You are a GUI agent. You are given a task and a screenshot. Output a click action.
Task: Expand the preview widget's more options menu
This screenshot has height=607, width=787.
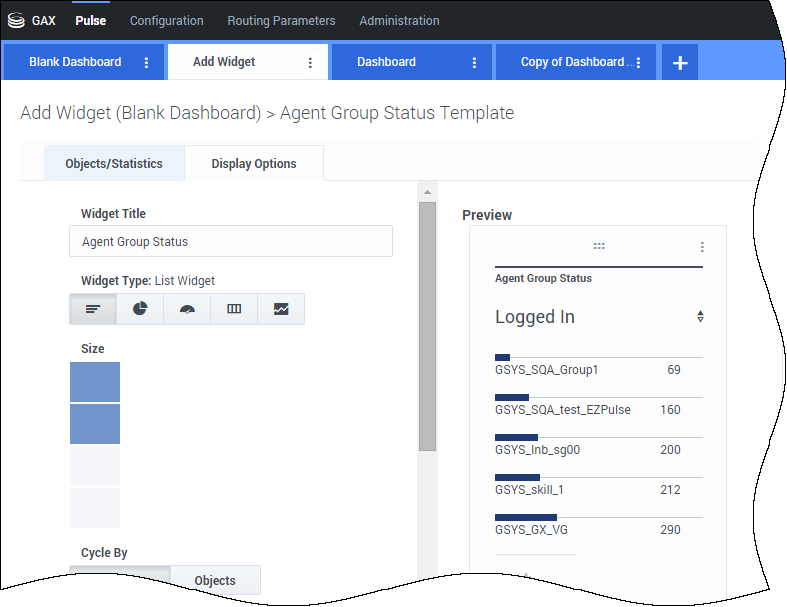702,246
